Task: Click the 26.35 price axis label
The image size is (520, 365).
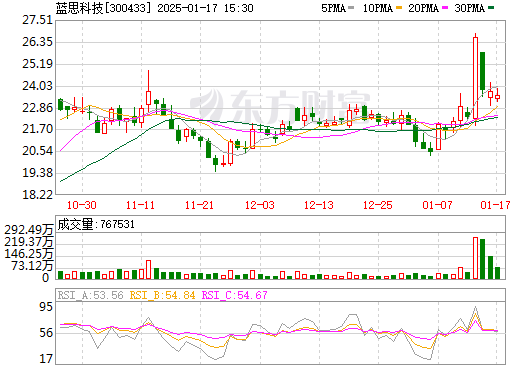Action: [37, 42]
